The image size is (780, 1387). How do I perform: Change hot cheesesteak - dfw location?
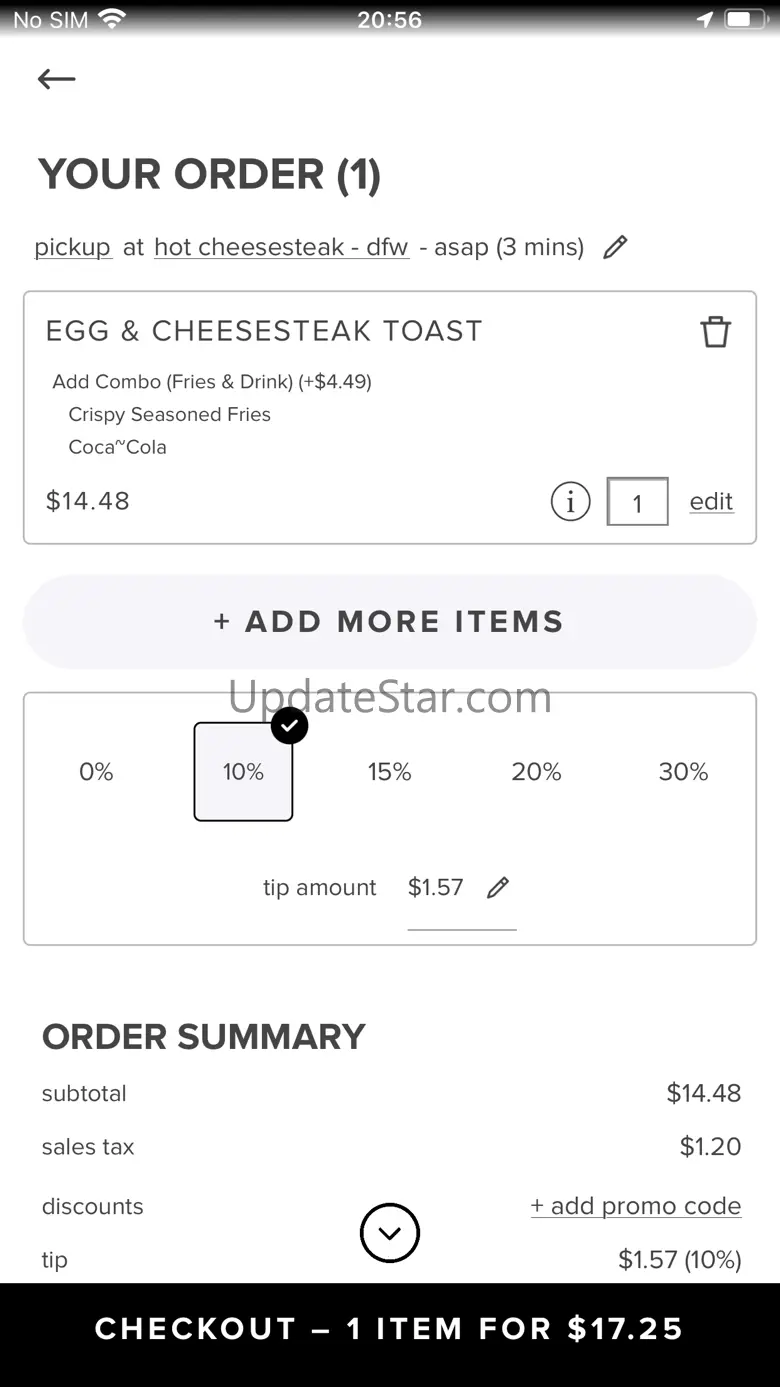(x=281, y=247)
